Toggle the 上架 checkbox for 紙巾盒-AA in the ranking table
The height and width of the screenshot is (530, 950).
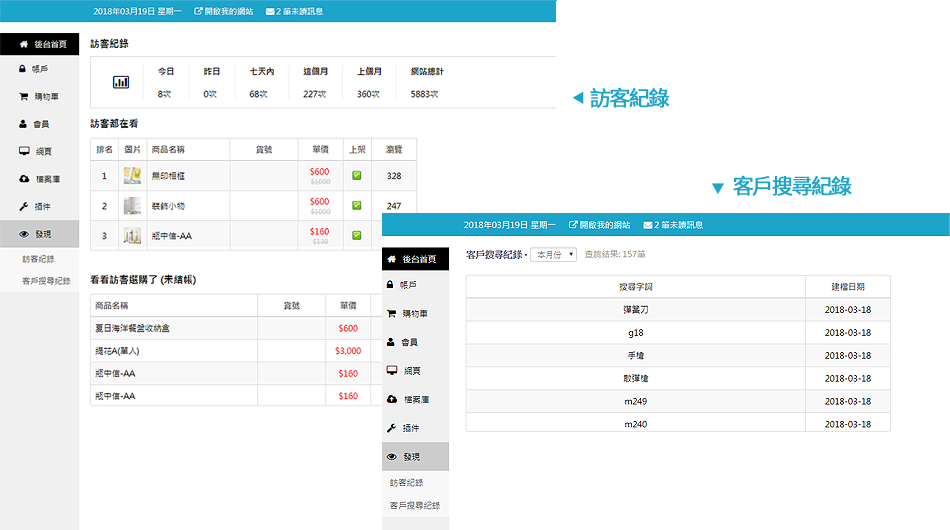point(357,236)
